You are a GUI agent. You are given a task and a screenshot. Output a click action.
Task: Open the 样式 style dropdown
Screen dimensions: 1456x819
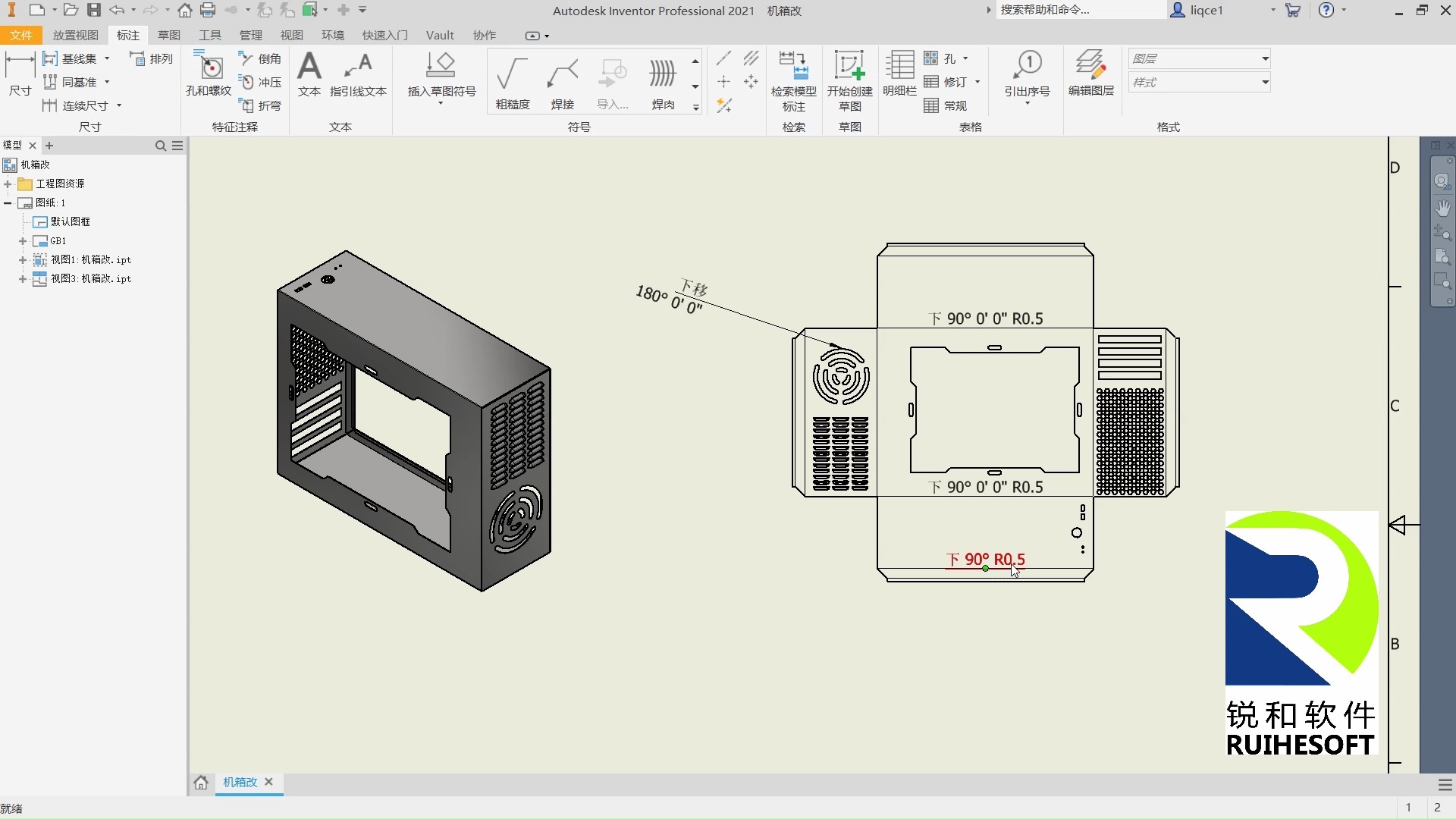[1265, 82]
